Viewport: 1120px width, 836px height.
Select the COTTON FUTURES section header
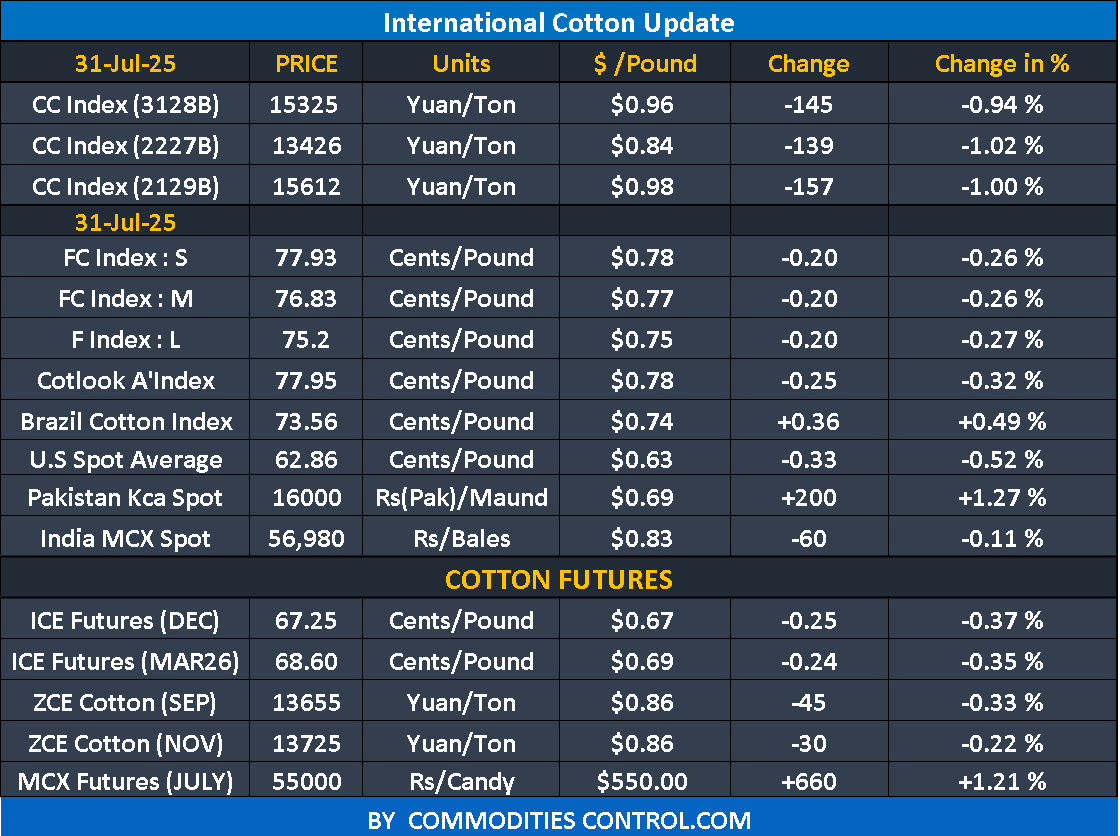tap(559, 580)
